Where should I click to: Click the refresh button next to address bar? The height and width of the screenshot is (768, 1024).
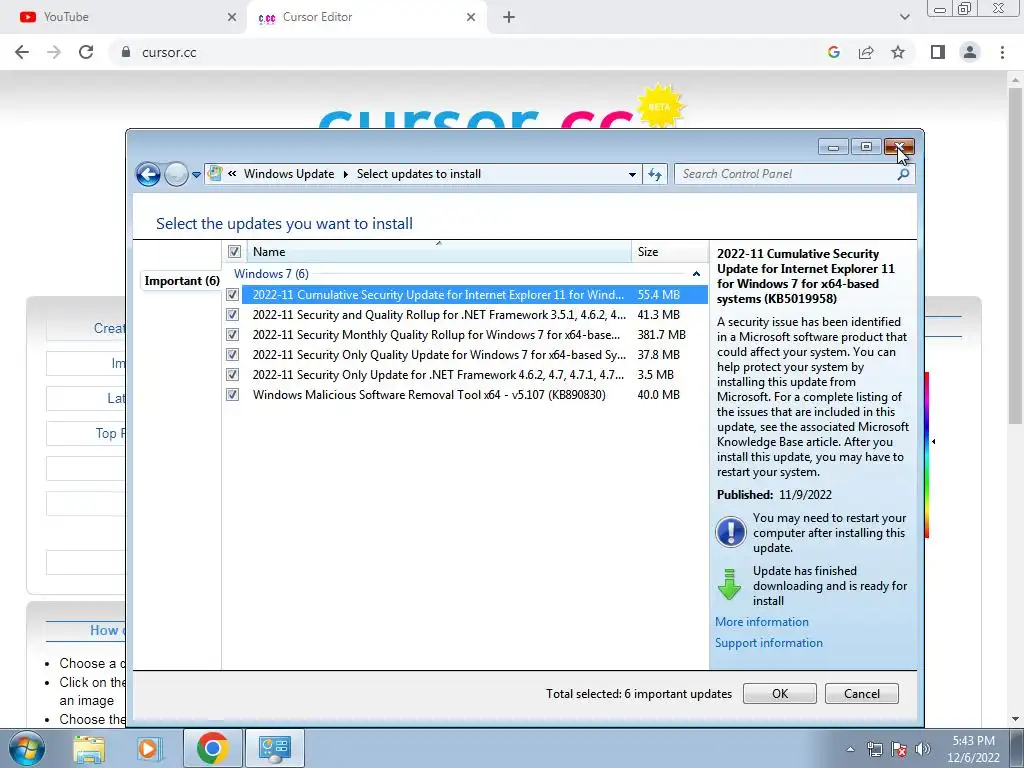[x=654, y=174]
